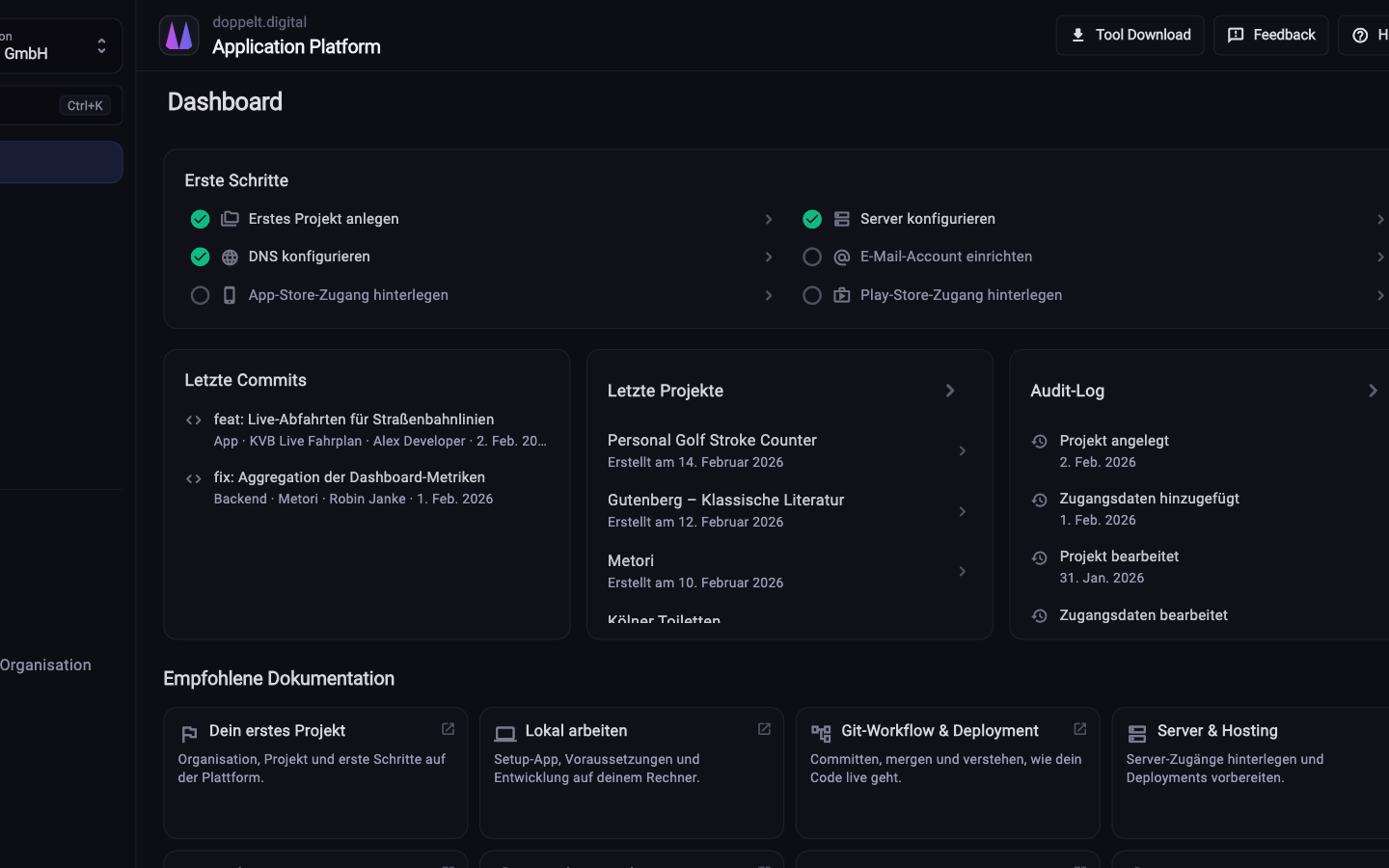Click code icon of Live-Abfahrten commit
The width and height of the screenshot is (1389, 868).
194,420
